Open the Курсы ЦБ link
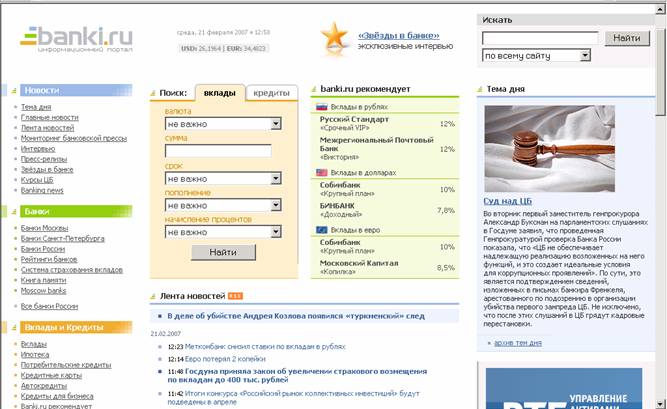 click(x=37, y=180)
